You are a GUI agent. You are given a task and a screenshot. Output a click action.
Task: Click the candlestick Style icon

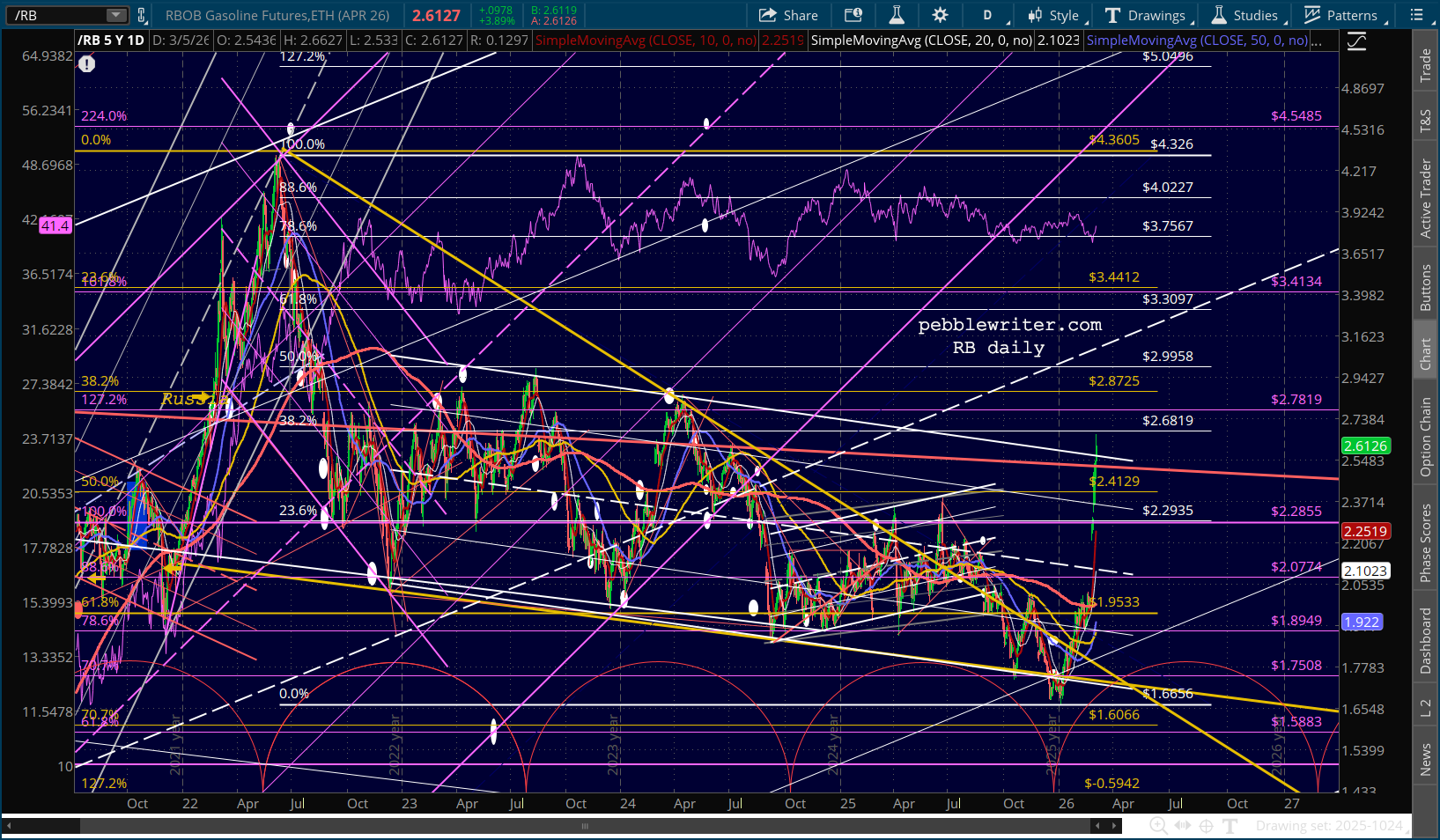[1035, 15]
